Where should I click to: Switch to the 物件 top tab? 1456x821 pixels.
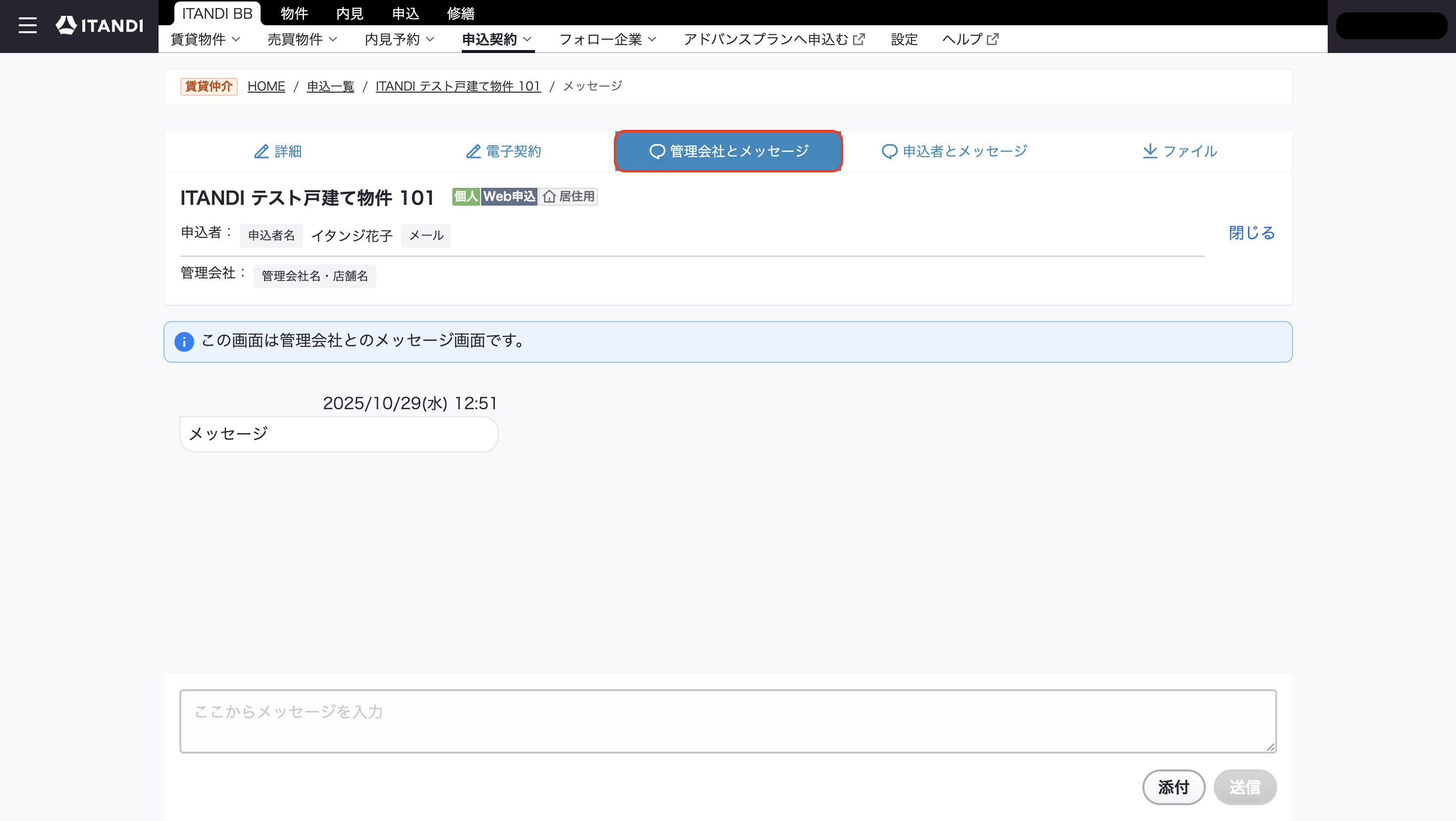coord(294,13)
